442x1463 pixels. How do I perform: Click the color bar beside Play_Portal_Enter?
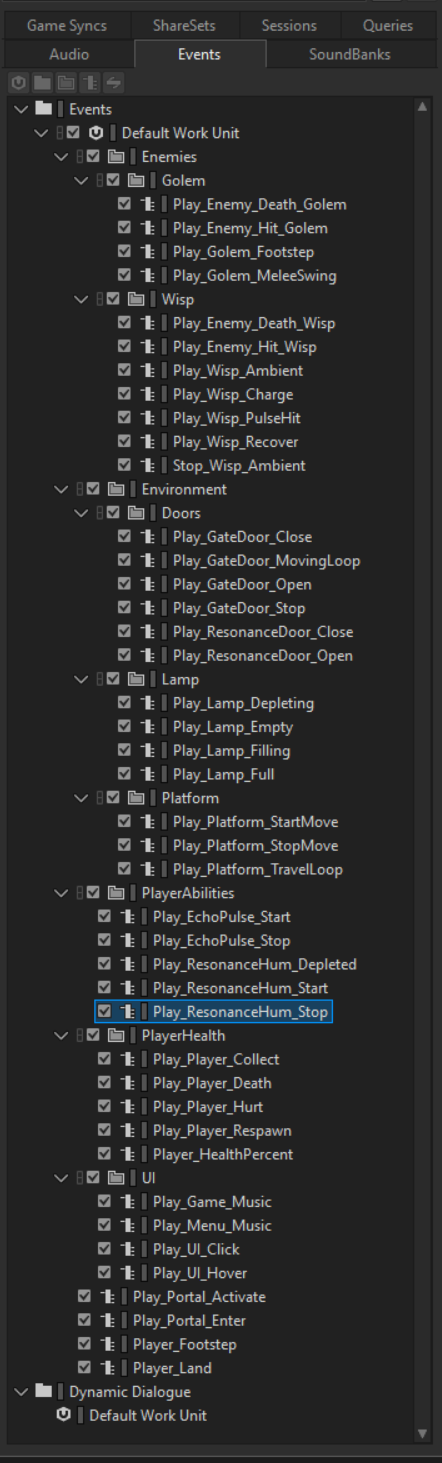coord(125,1320)
